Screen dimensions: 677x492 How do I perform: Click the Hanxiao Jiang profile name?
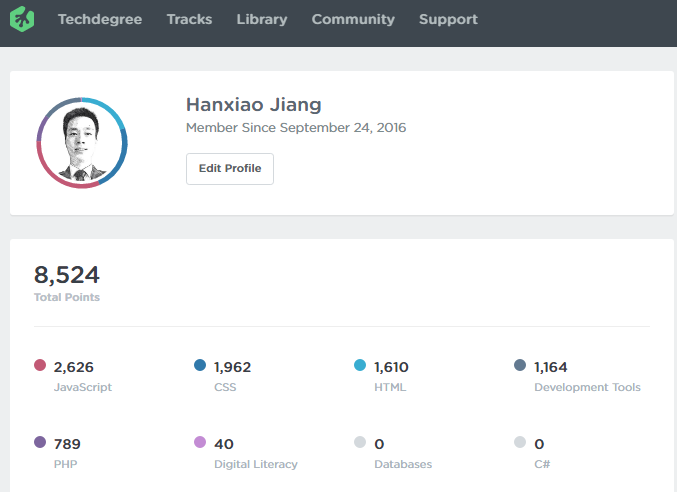254,105
